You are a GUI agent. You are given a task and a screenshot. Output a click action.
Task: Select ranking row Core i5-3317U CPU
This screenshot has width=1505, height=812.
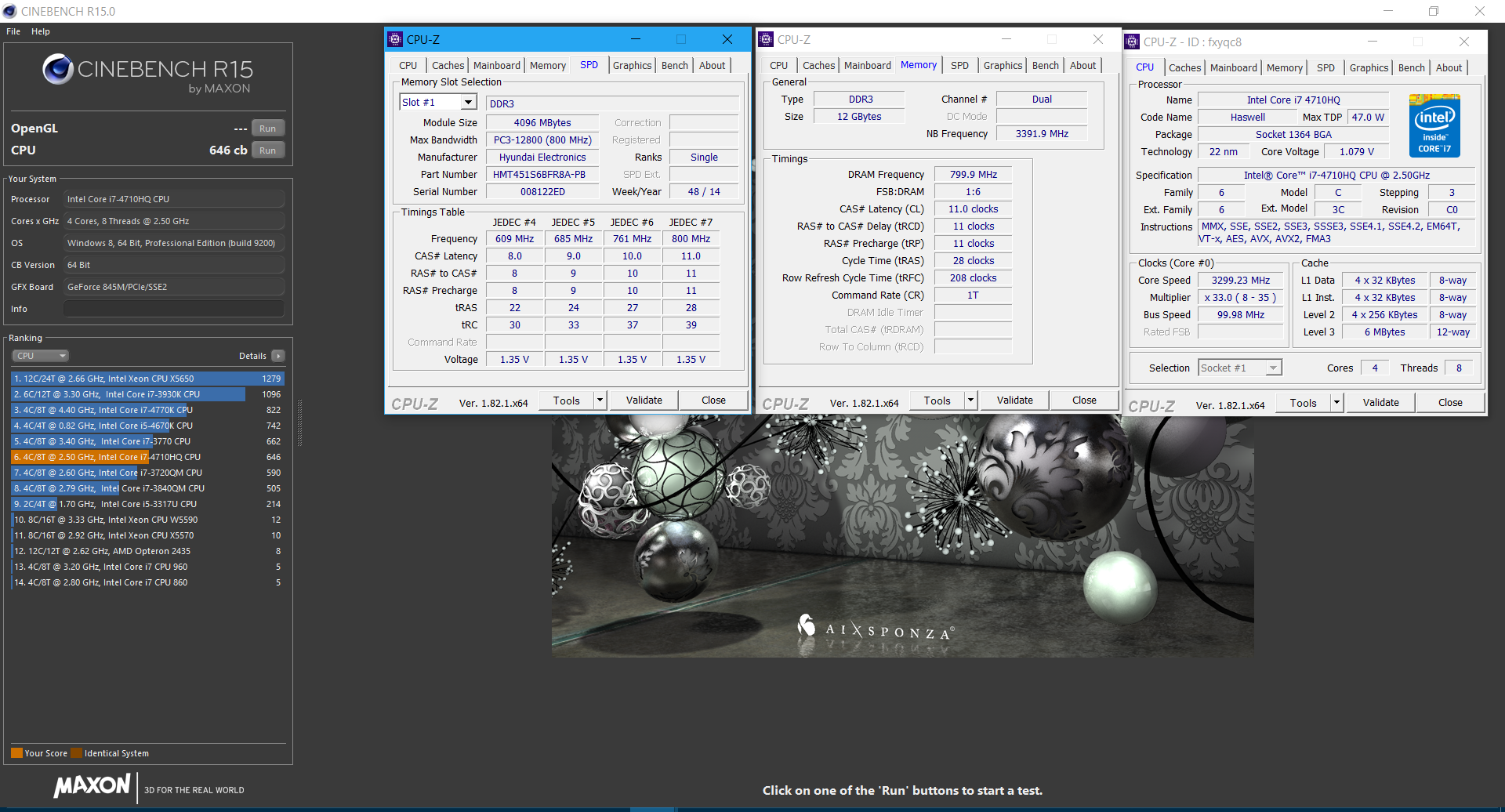click(147, 504)
